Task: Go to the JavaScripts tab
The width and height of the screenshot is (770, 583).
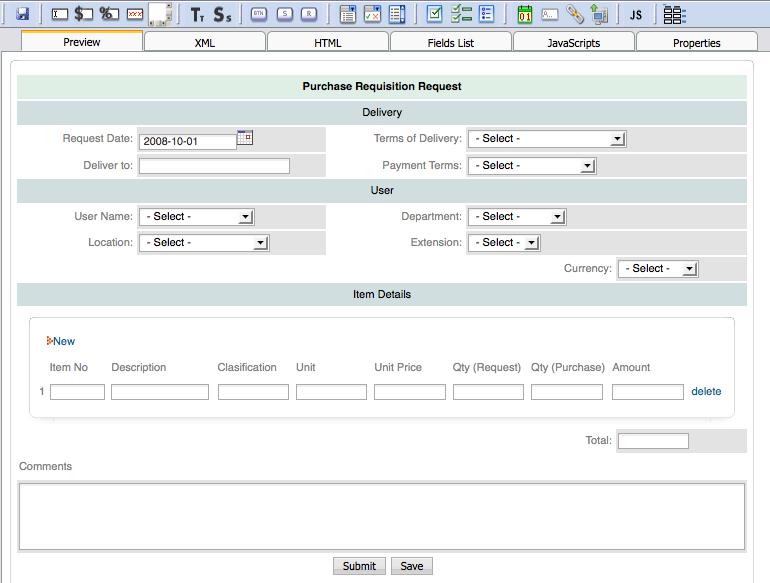Action: pyautogui.click(x=574, y=43)
